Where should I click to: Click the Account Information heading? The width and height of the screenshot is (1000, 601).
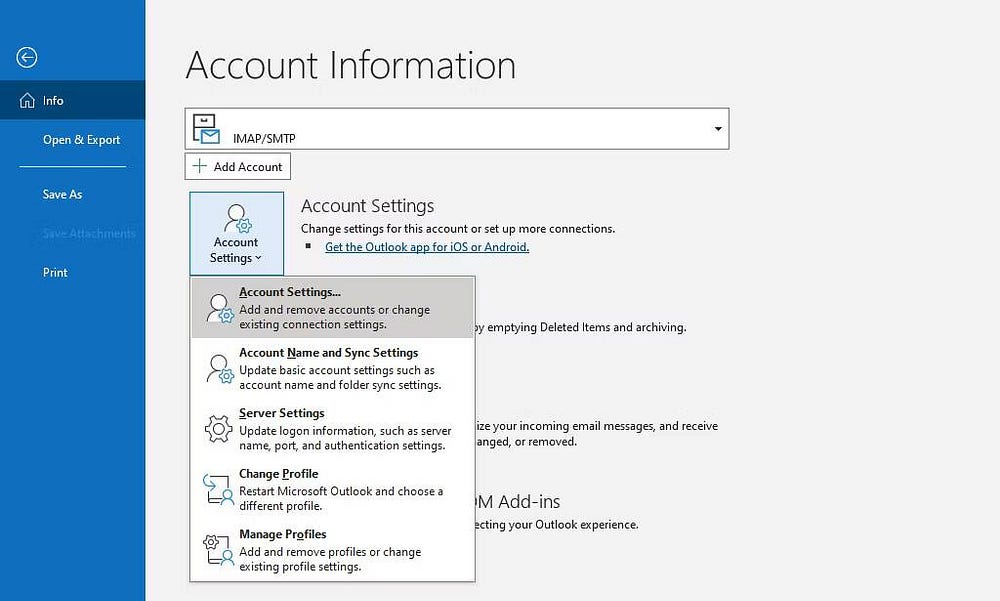tap(351, 65)
